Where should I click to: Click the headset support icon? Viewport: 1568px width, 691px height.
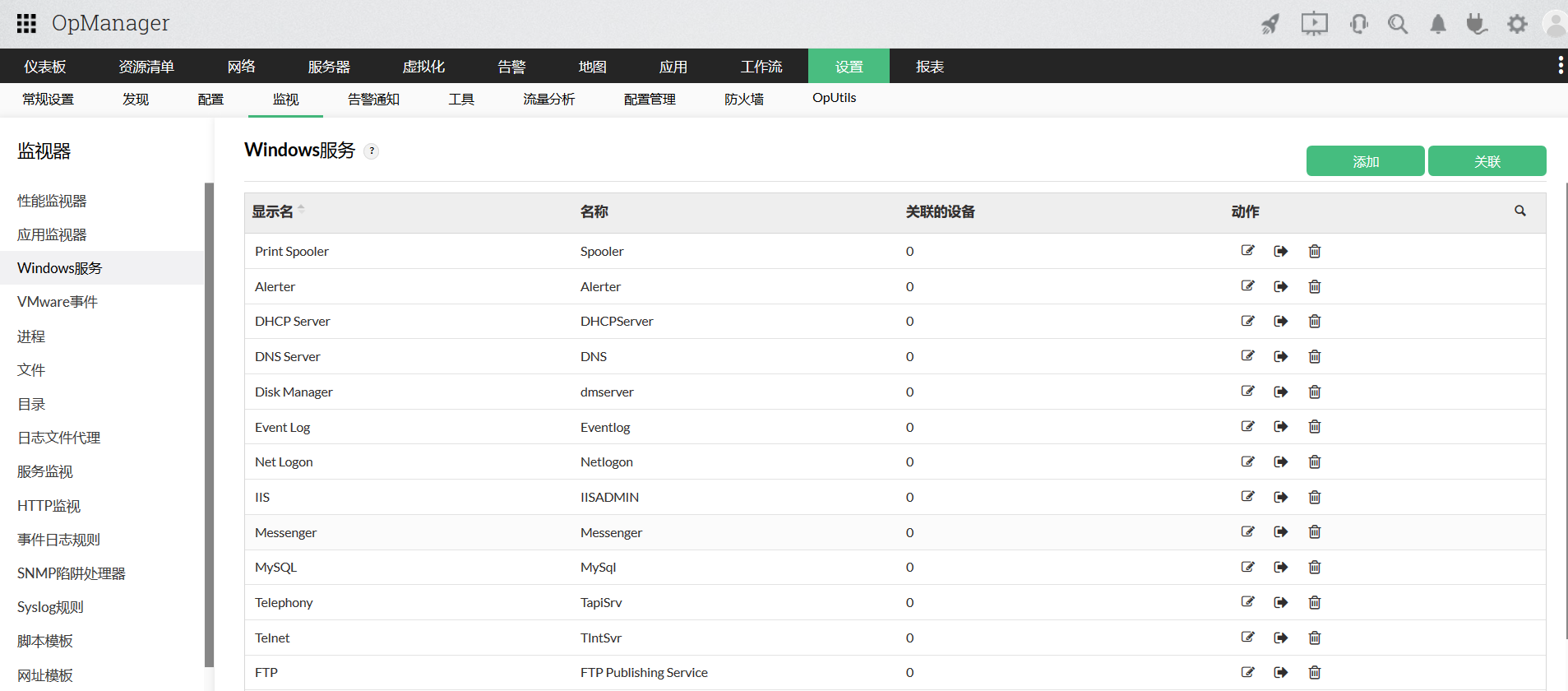pyautogui.click(x=1358, y=24)
